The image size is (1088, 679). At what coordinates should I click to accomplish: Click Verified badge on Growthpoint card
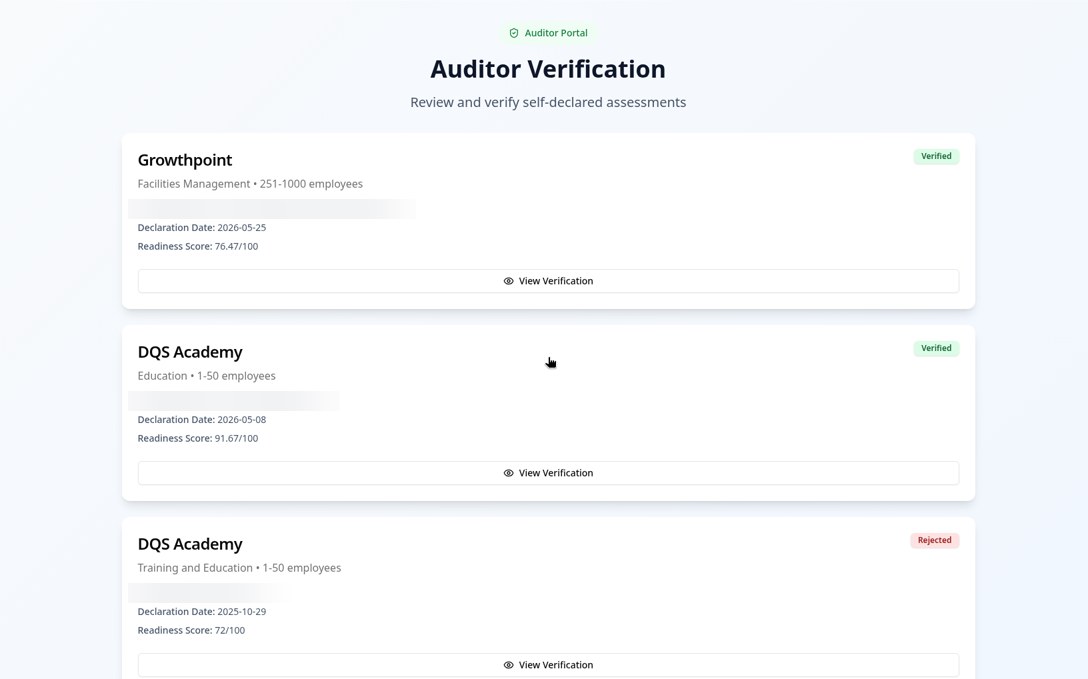click(936, 156)
